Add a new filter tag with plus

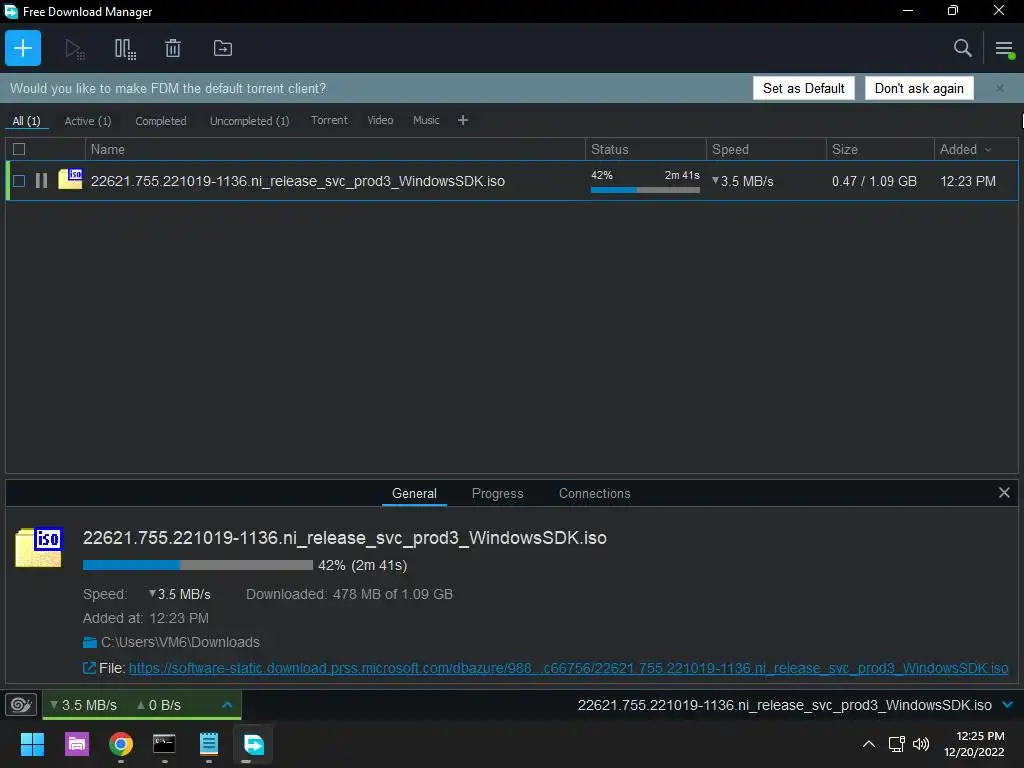point(463,120)
